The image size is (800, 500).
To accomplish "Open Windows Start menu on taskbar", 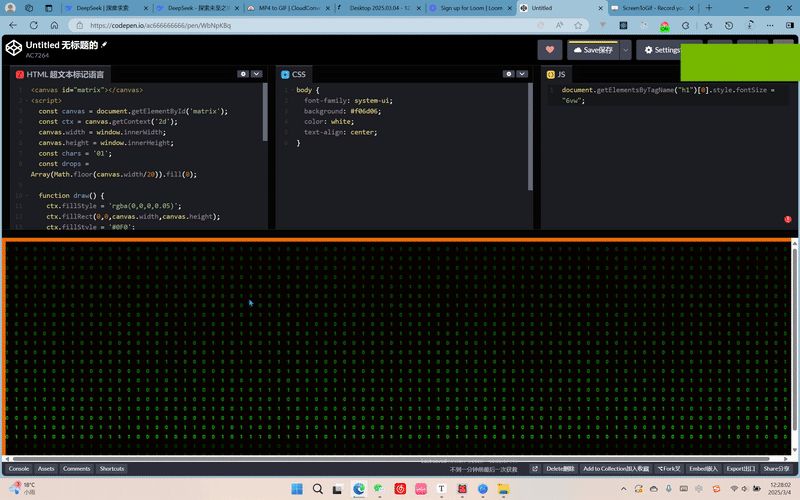I will (x=296, y=489).
